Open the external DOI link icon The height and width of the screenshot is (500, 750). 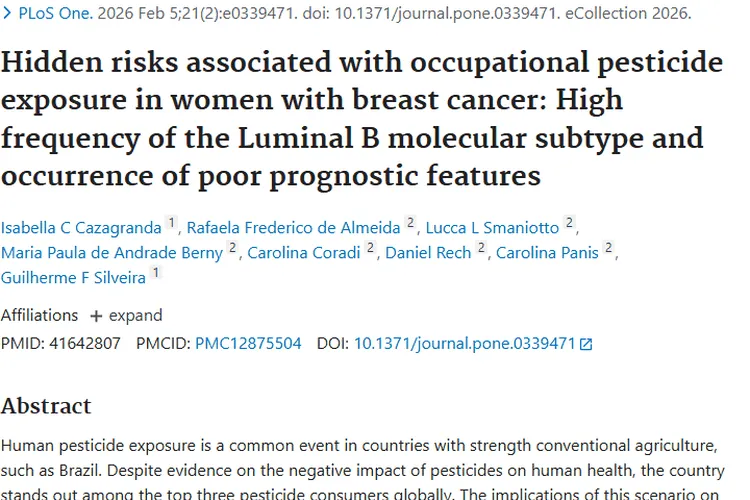click(586, 344)
